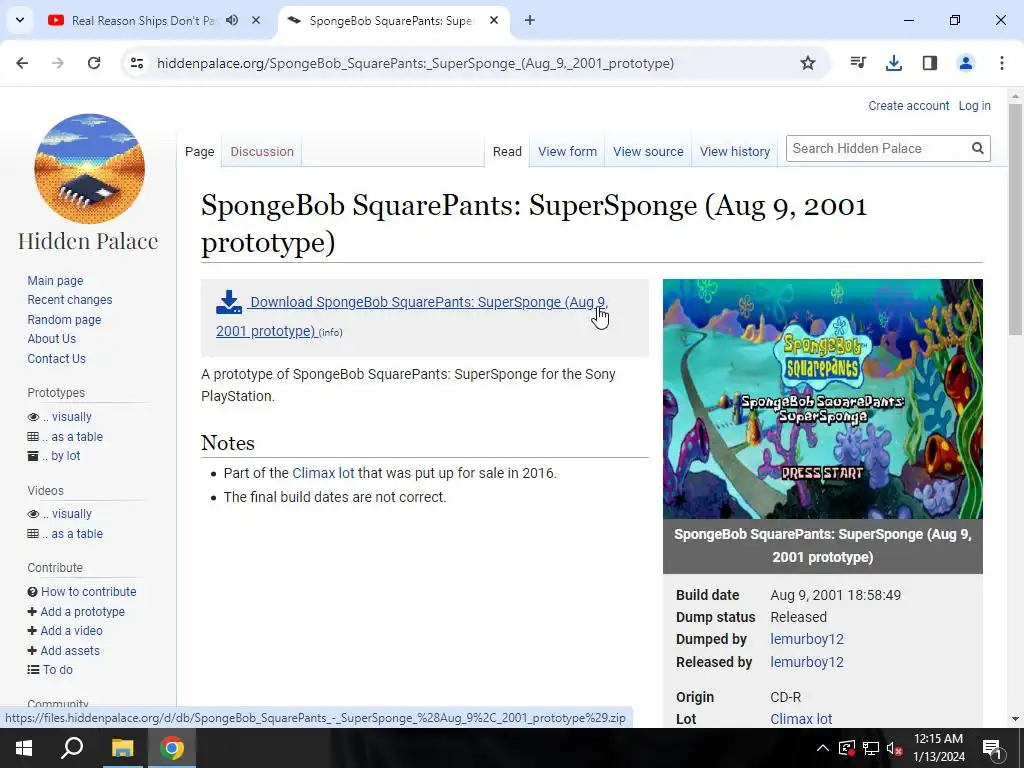1024x768 pixels.
Task: Close the SpongeBob SquarePants tab
Action: click(494, 20)
